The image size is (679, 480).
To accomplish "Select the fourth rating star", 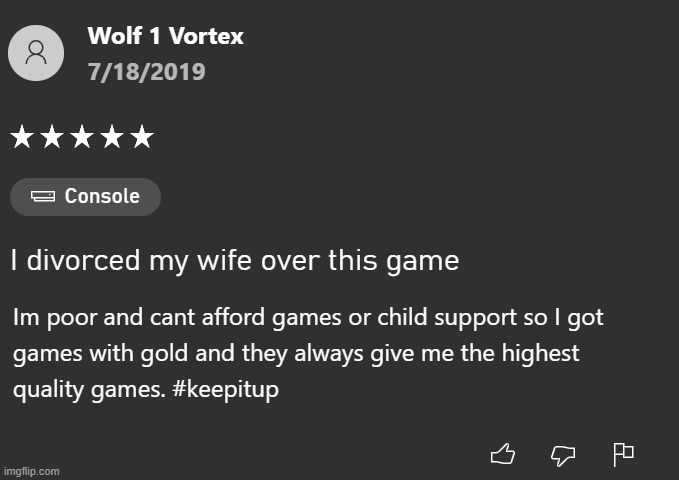I will point(112,137).
